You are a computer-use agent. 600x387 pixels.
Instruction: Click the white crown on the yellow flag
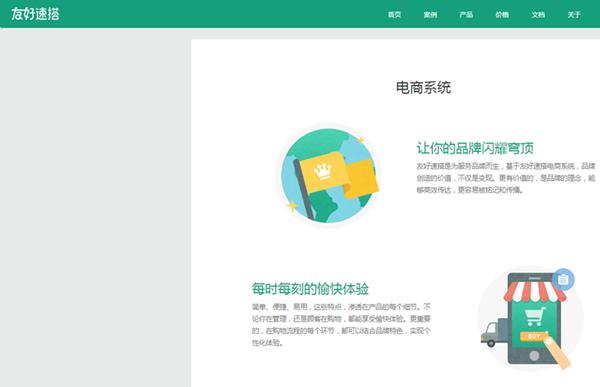tap(323, 171)
